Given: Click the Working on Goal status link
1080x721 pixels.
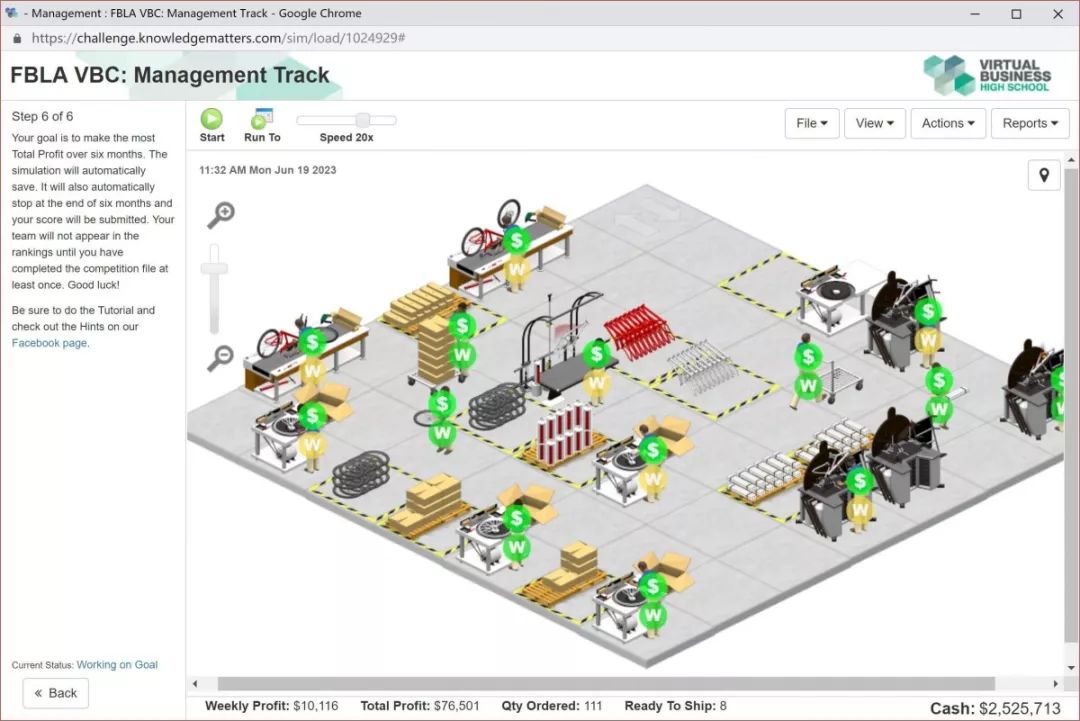Looking at the screenshot, I should [117, 665].
